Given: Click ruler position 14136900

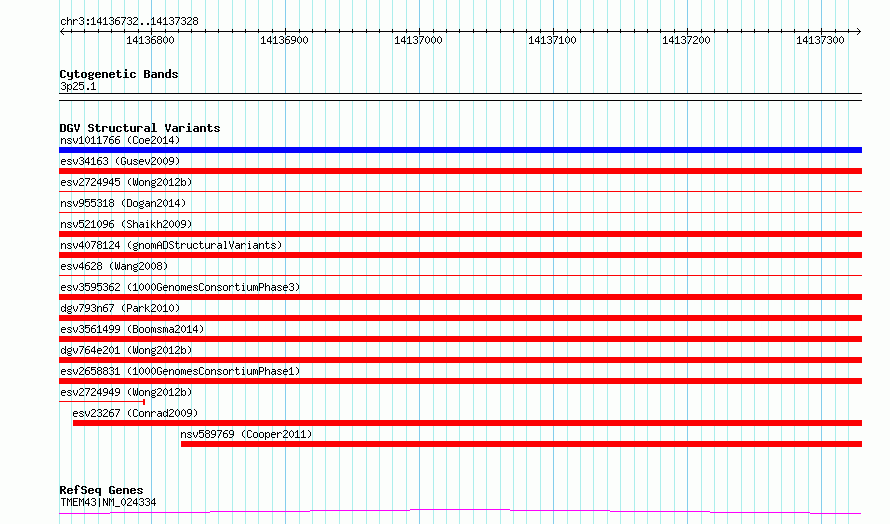Looking at the screenshot, I should [x=284, y=40].
